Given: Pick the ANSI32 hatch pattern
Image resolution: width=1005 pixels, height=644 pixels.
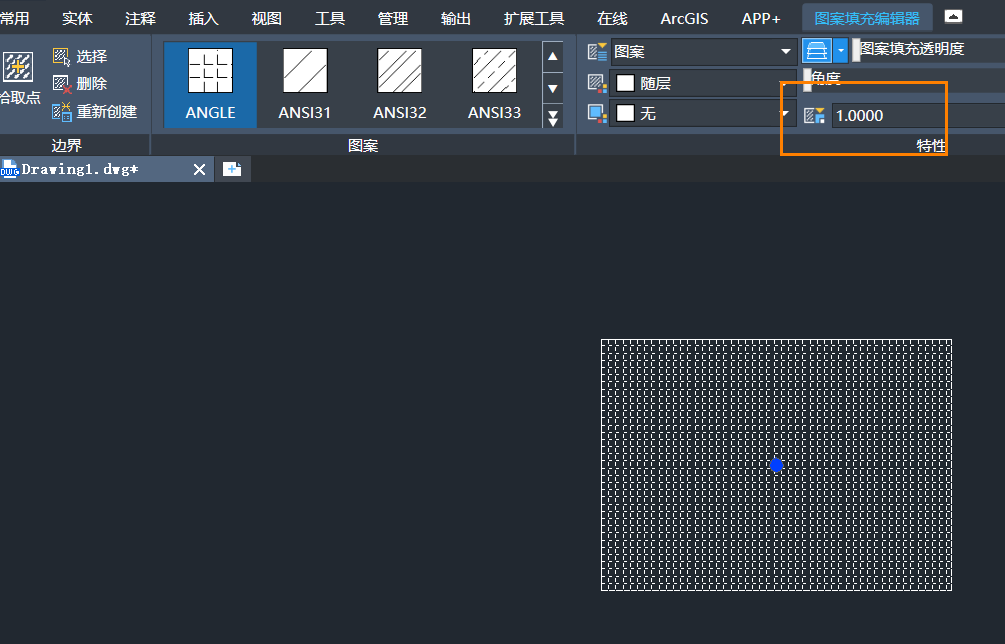Looking at the screenshot, I should coord(399,84).
